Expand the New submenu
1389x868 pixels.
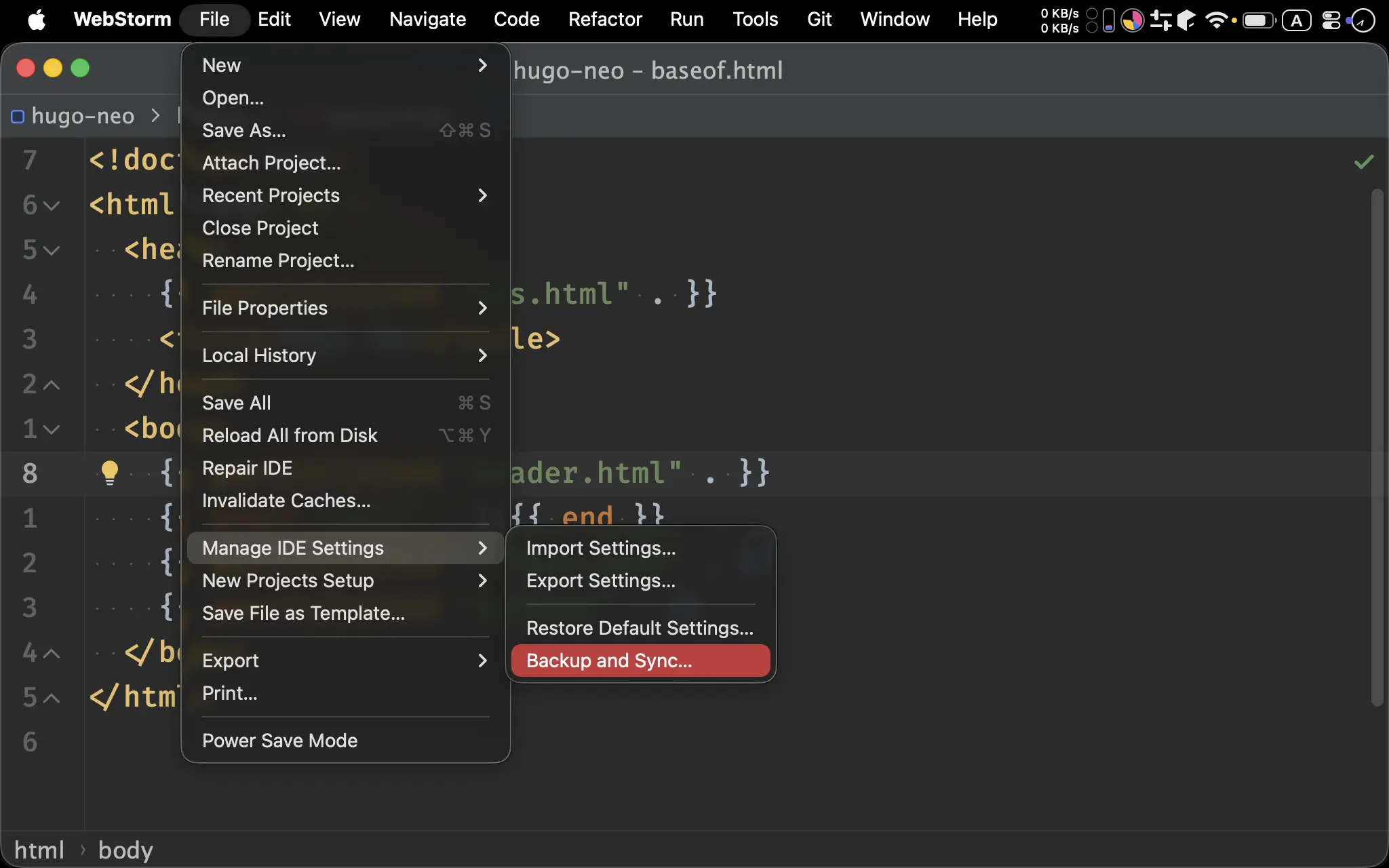point(346,65)
